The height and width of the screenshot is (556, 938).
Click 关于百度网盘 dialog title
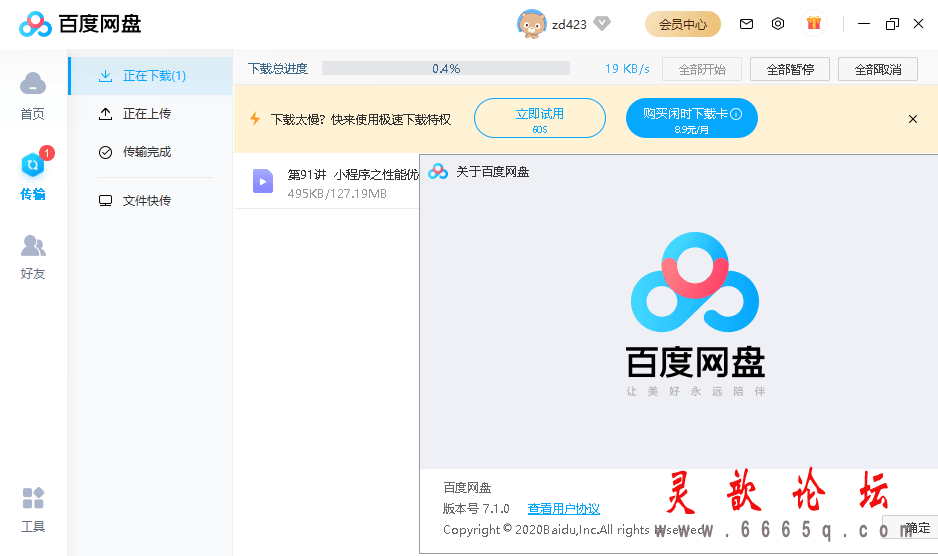tap(492, 172)
